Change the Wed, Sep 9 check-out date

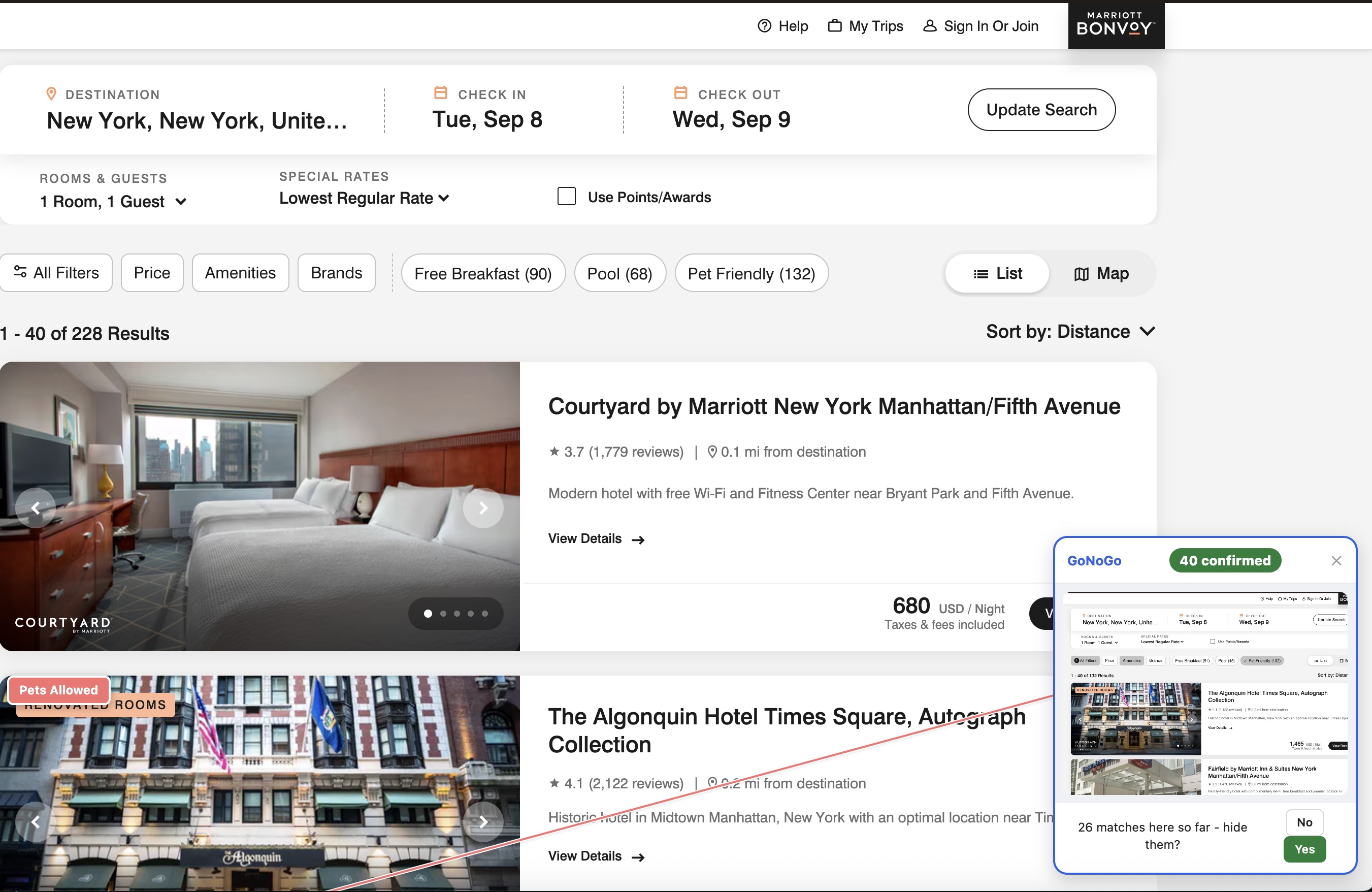731,119
